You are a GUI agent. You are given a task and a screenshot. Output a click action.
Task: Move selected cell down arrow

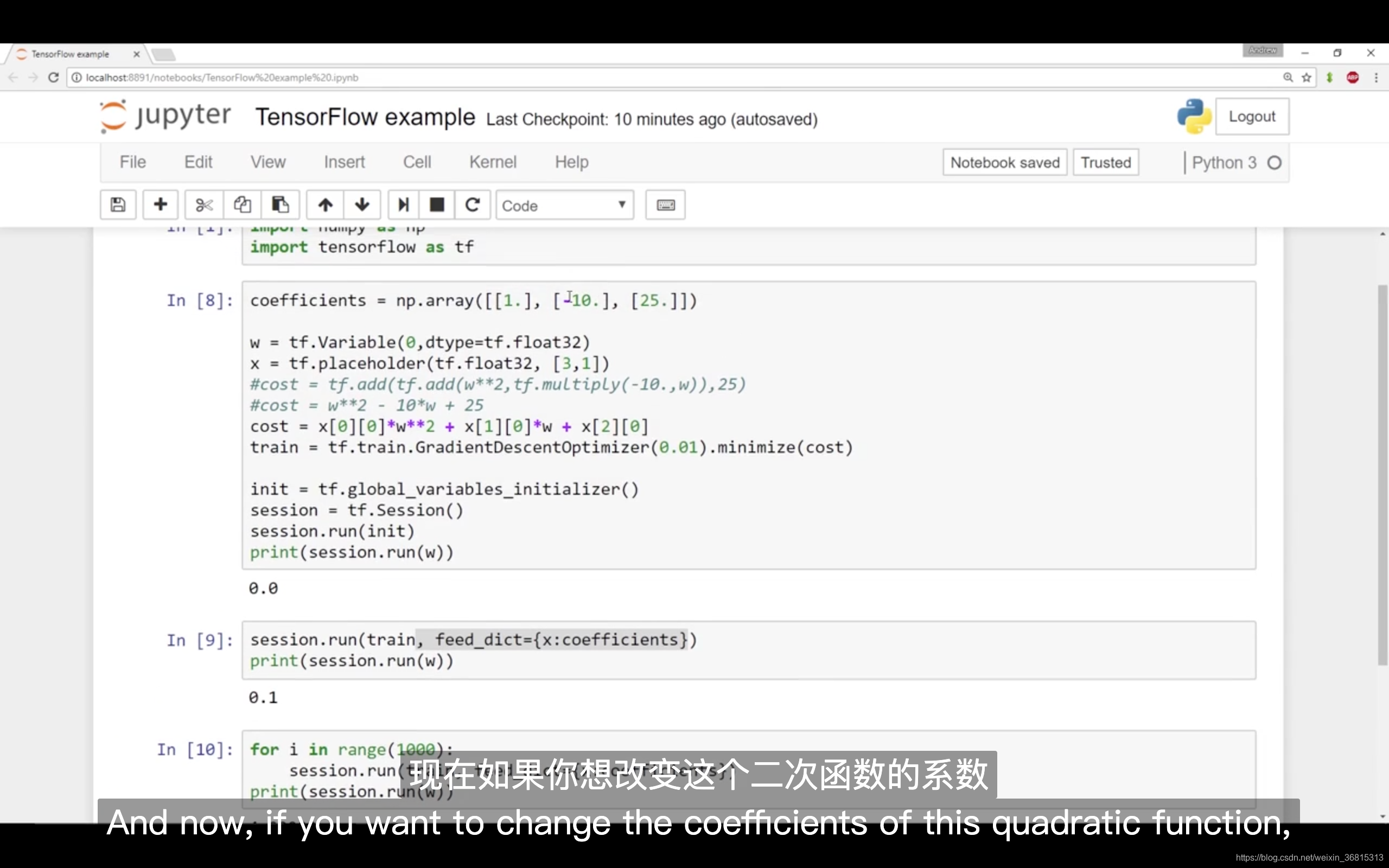tap(362, 205)
